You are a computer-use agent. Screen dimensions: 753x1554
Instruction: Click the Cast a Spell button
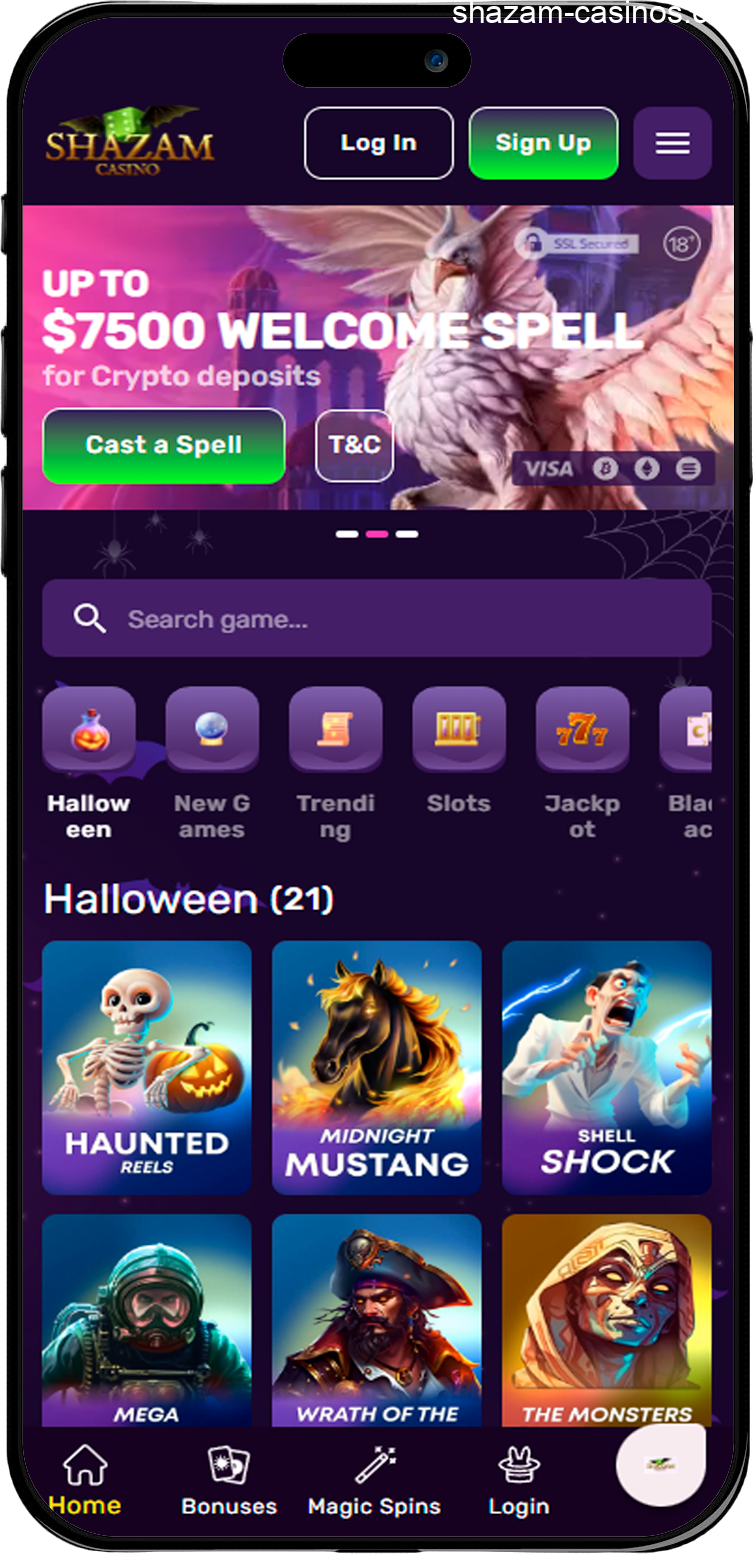tap(164, 445)
